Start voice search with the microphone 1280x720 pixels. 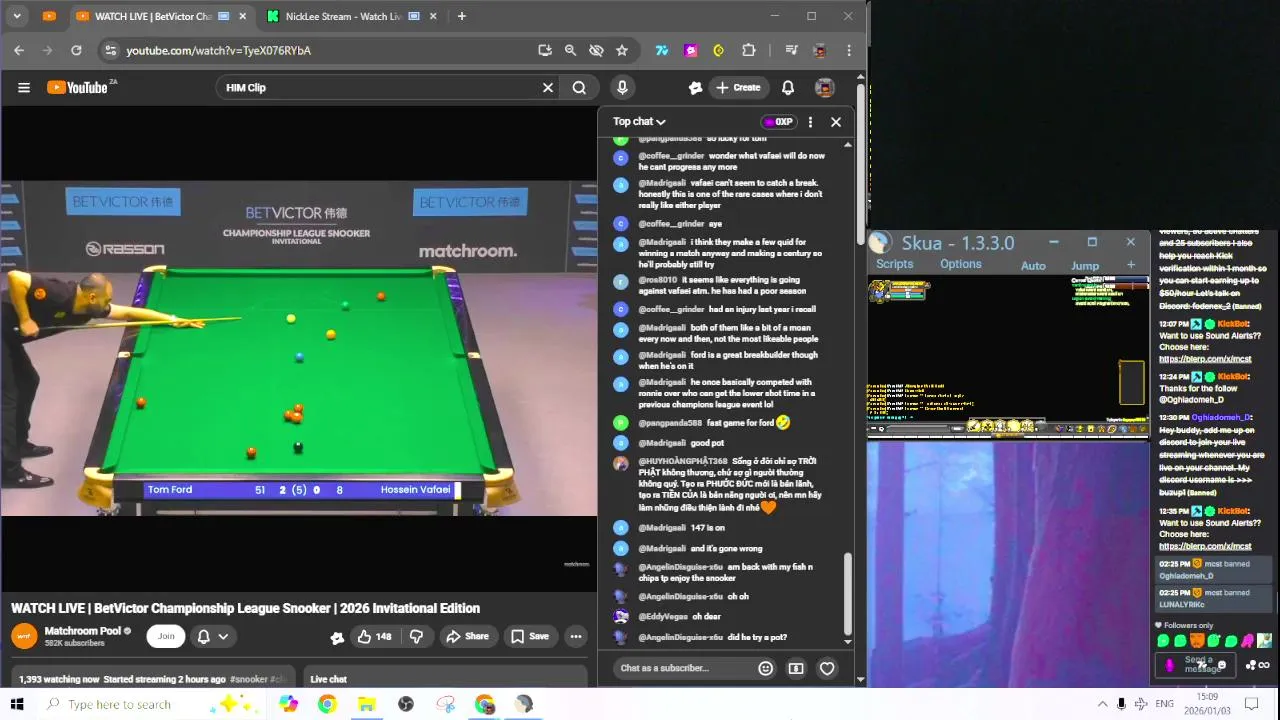pyautogui.click(x=622, y=88)
